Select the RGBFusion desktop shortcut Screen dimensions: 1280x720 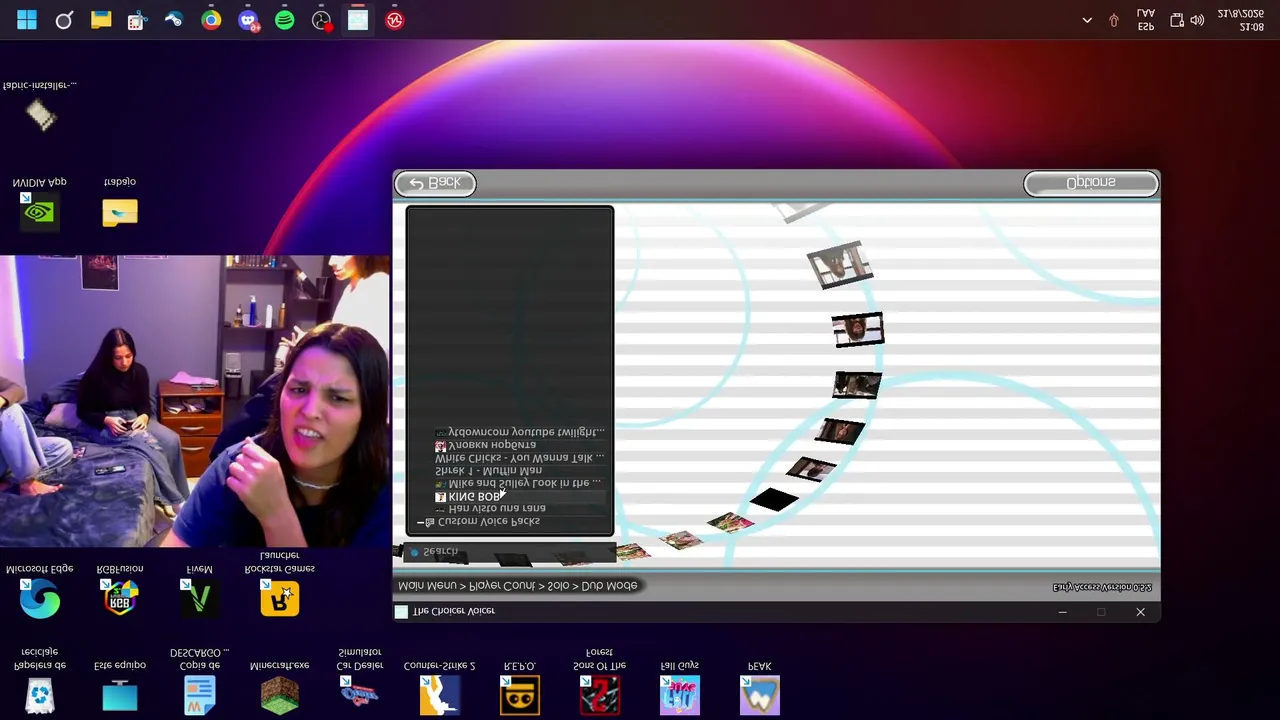click(120, 590)
